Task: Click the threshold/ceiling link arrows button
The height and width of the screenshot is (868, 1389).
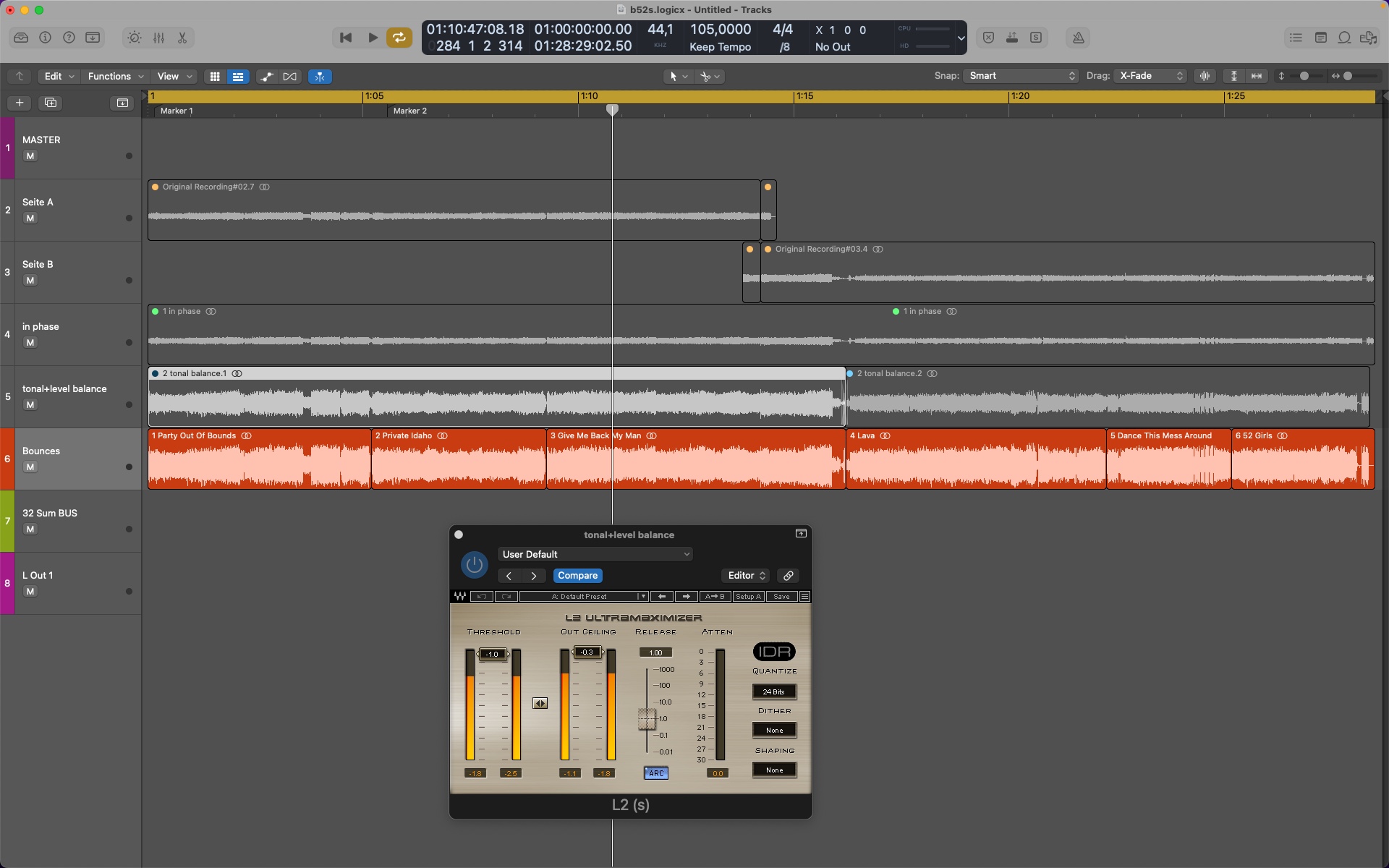Action: [x=540, y=703]
